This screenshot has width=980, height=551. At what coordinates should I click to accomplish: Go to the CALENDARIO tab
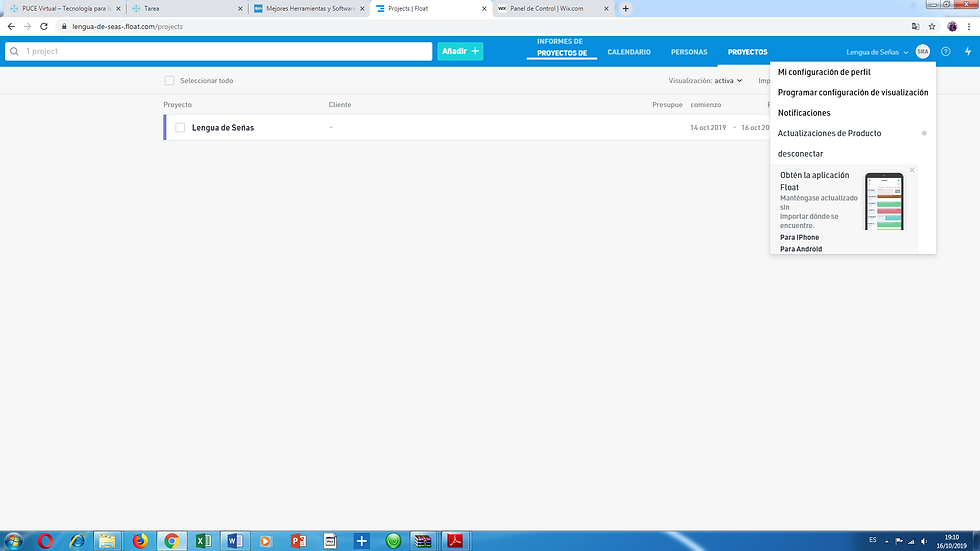[629, 52]
